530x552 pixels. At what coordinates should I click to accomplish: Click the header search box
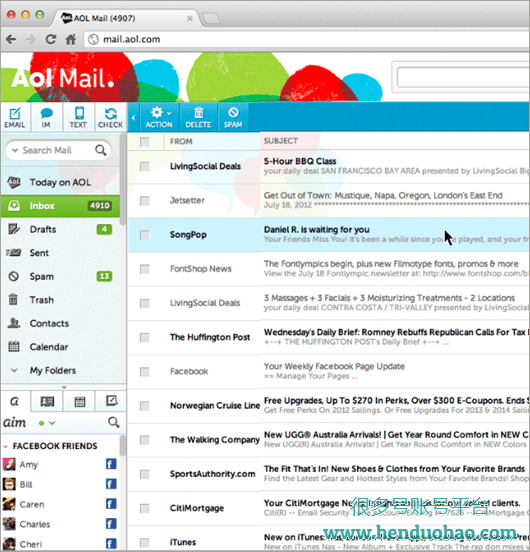coord(462,77)
